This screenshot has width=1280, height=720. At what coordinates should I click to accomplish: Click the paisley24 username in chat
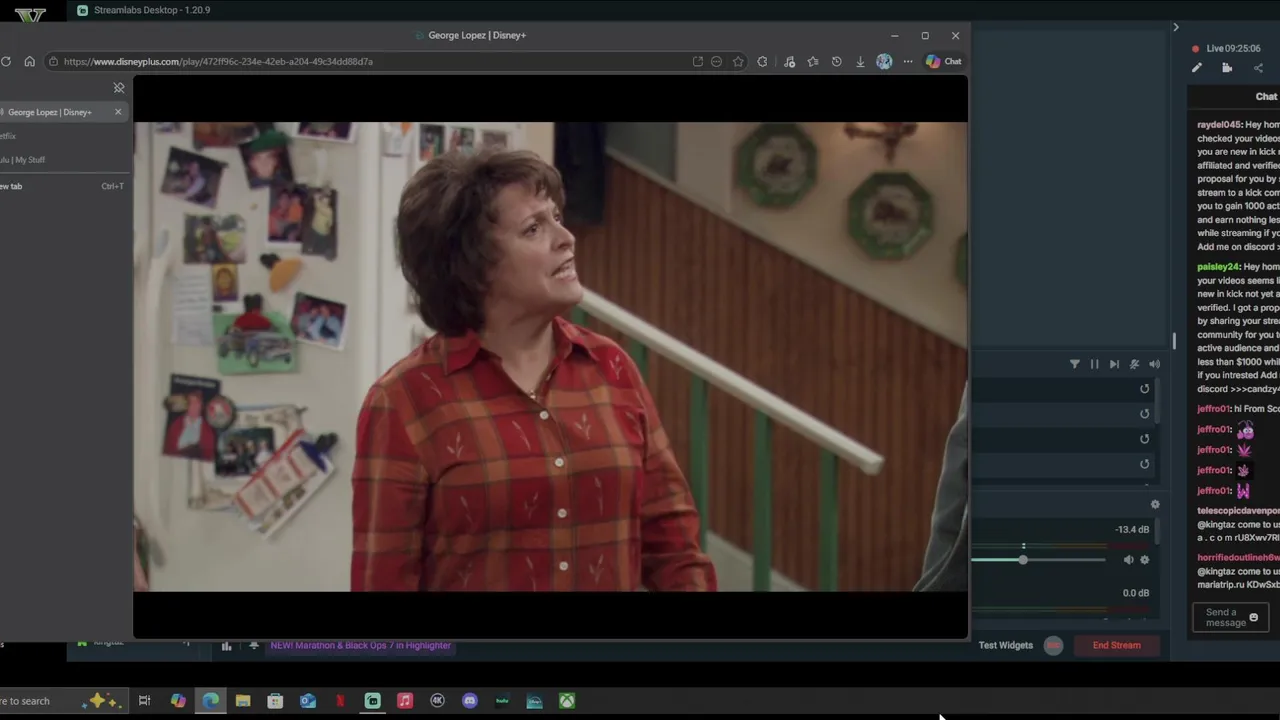1218,267
